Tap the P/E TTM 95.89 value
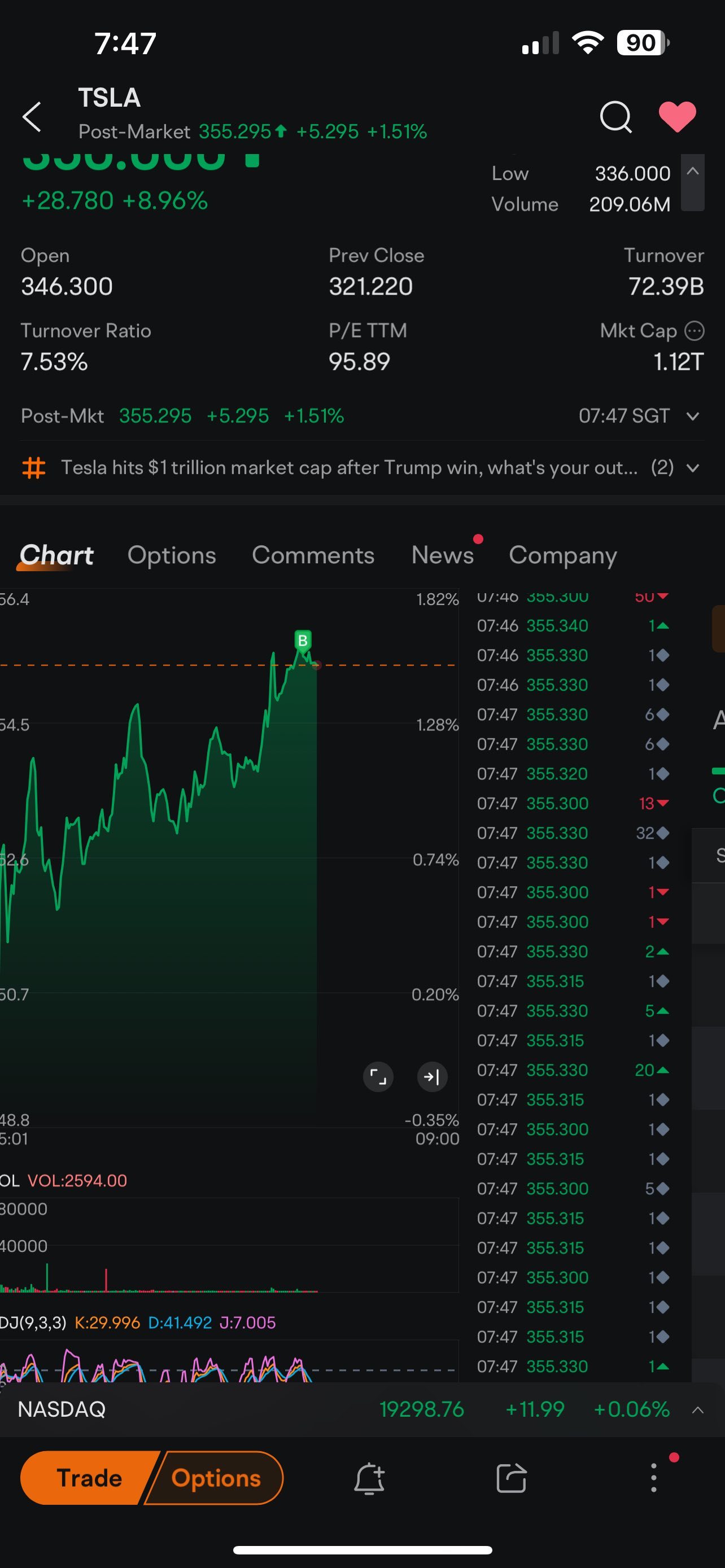Screen dimensions: 725x1568 359,362
